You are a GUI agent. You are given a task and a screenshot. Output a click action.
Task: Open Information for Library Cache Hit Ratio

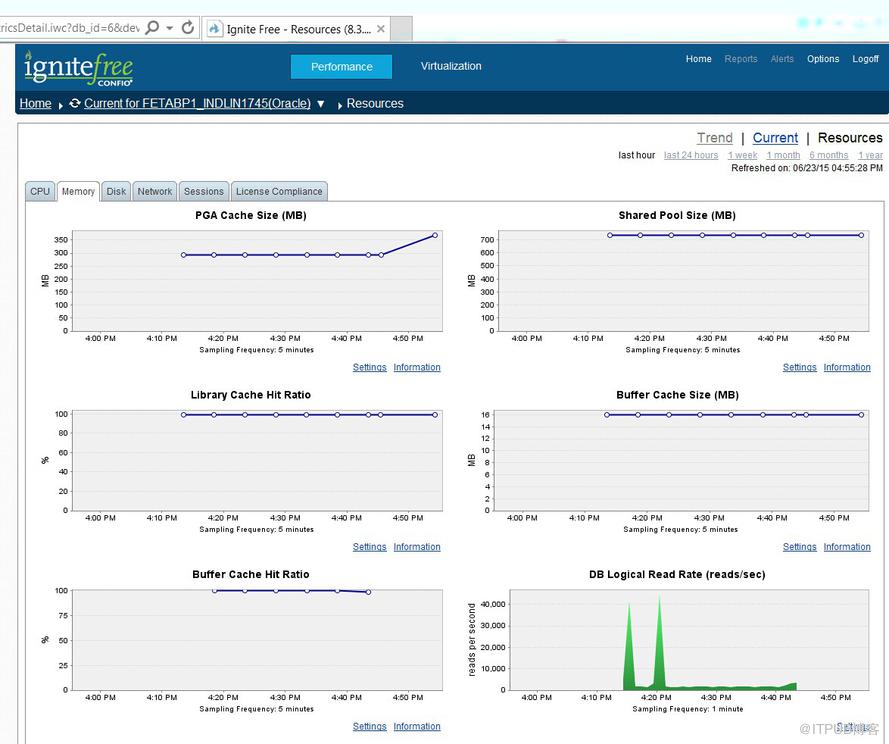click(417, 547)
